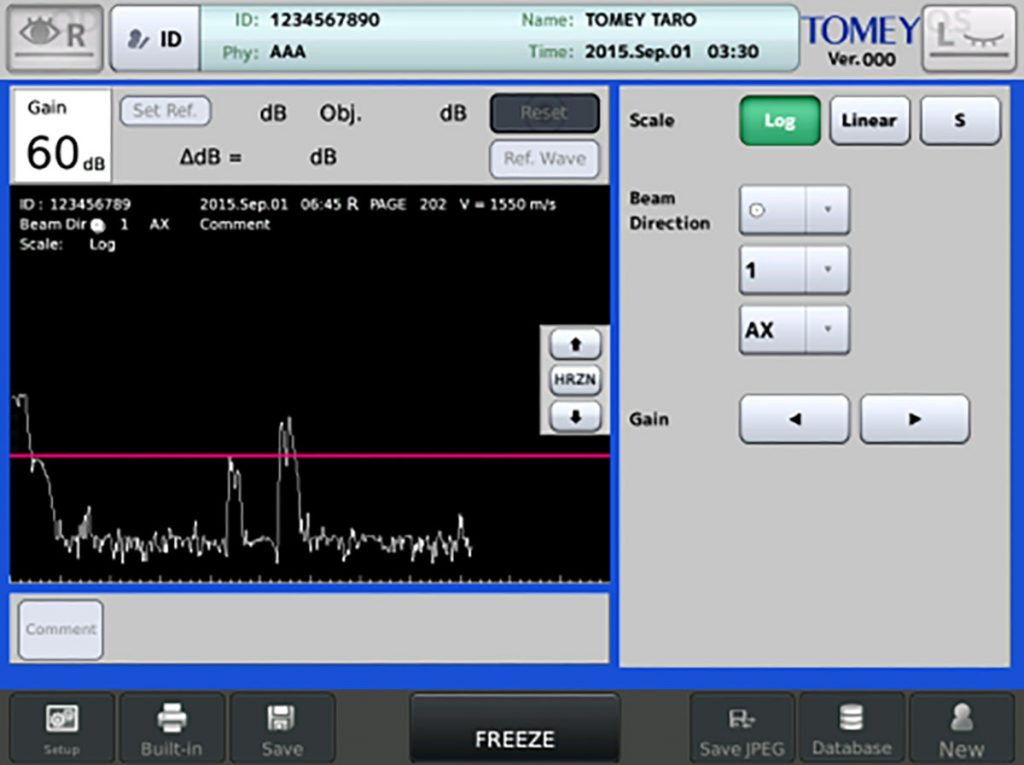
Task: Click the Reset button
Action: point(545,113)
